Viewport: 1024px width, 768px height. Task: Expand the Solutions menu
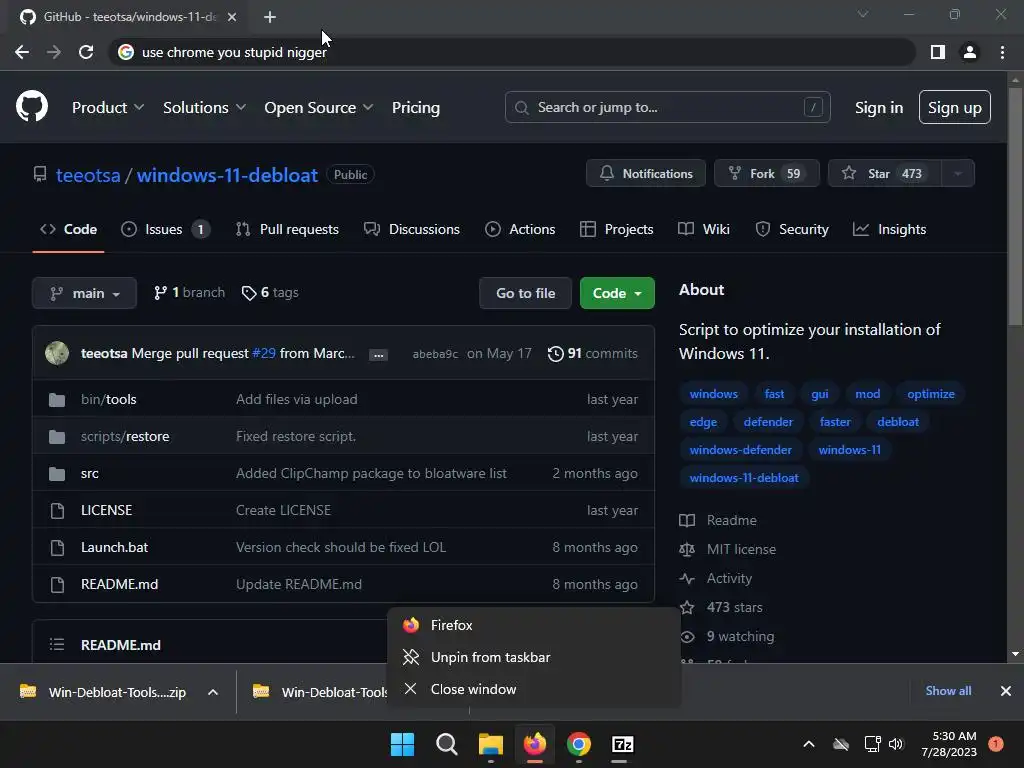click(x=204, y=107)
